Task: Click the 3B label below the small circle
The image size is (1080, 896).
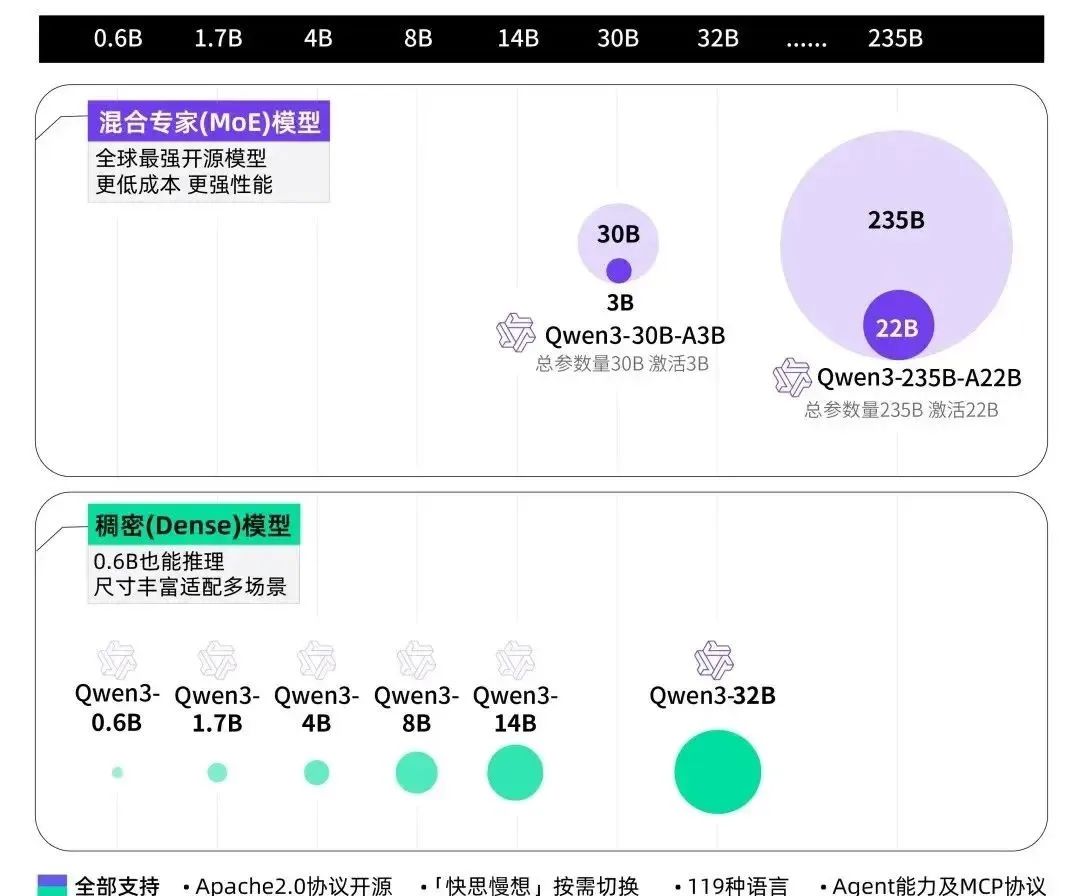Action: click(x=620, y=302)
